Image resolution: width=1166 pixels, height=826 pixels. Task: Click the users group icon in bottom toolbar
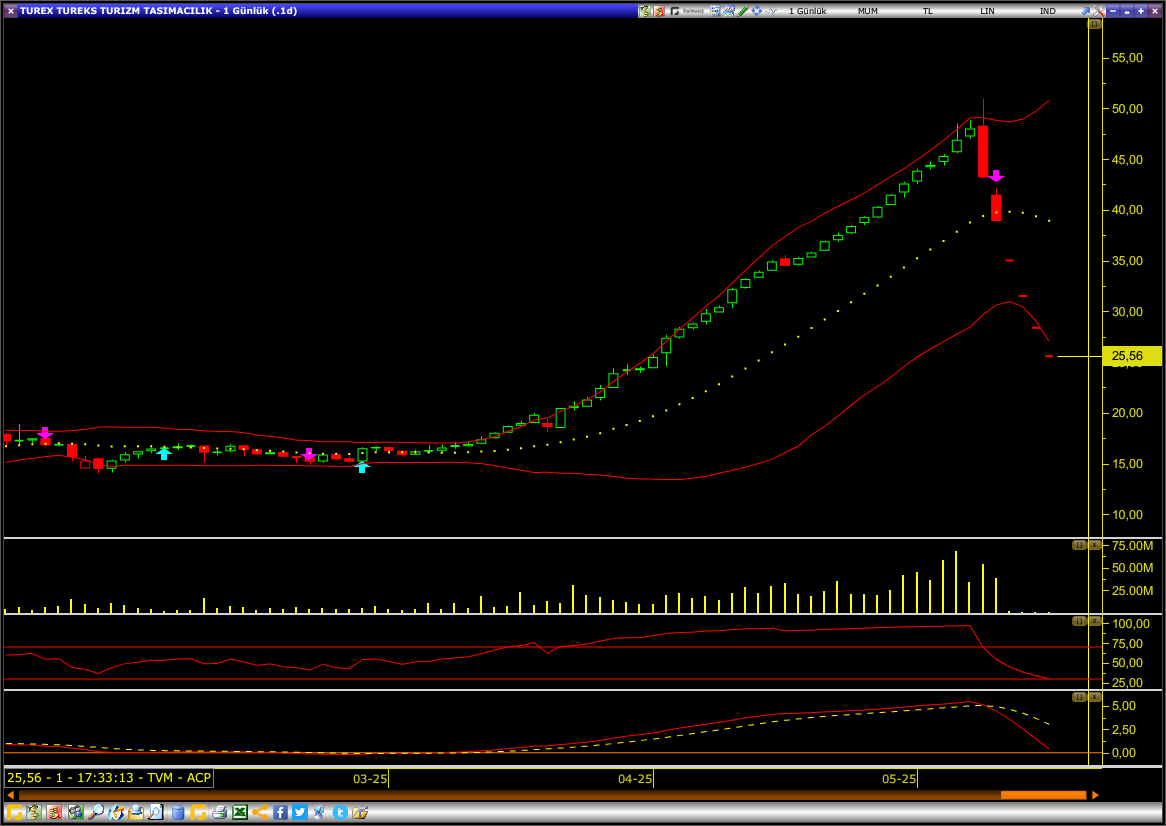[x=76, y=813]
